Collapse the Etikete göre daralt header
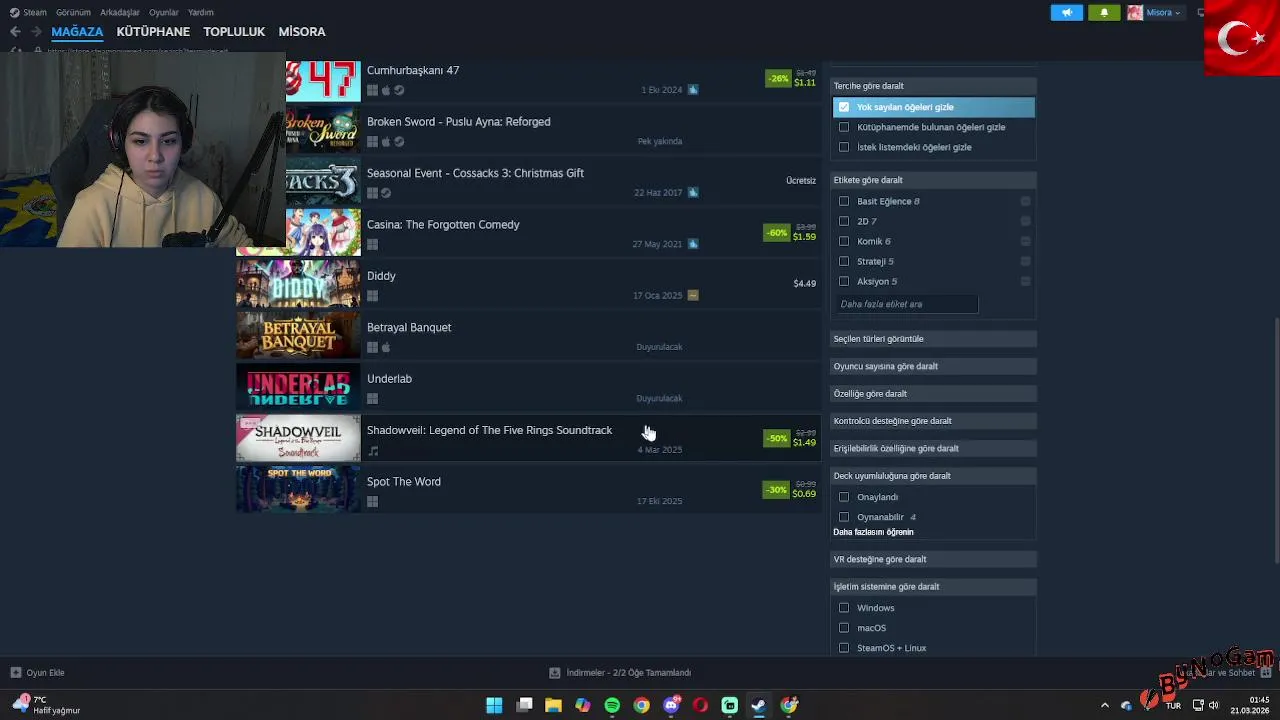1280x720 pixels. pos(933,180)
